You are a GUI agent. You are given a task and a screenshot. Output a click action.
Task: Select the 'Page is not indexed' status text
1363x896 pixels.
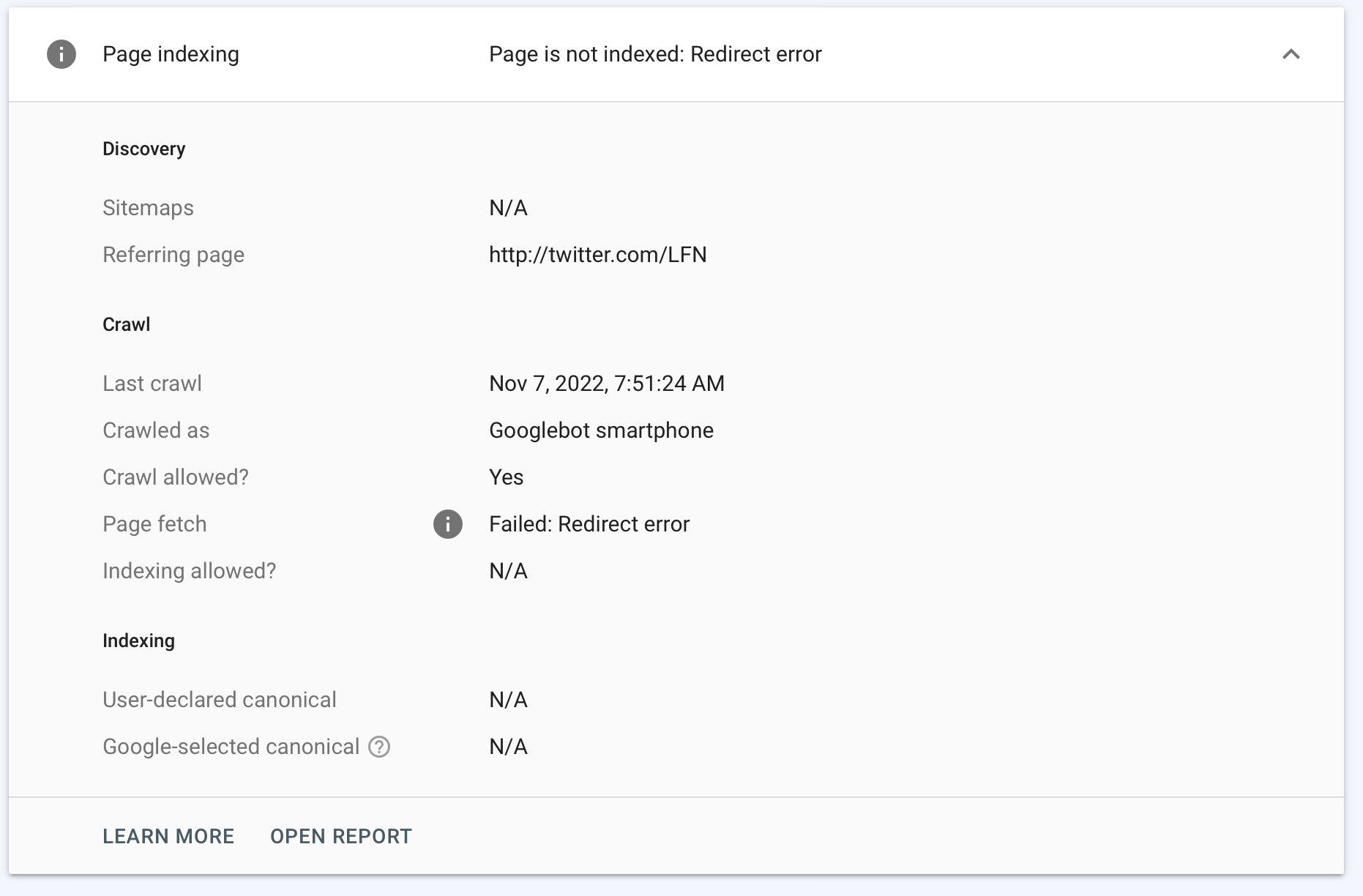[655, 54]
